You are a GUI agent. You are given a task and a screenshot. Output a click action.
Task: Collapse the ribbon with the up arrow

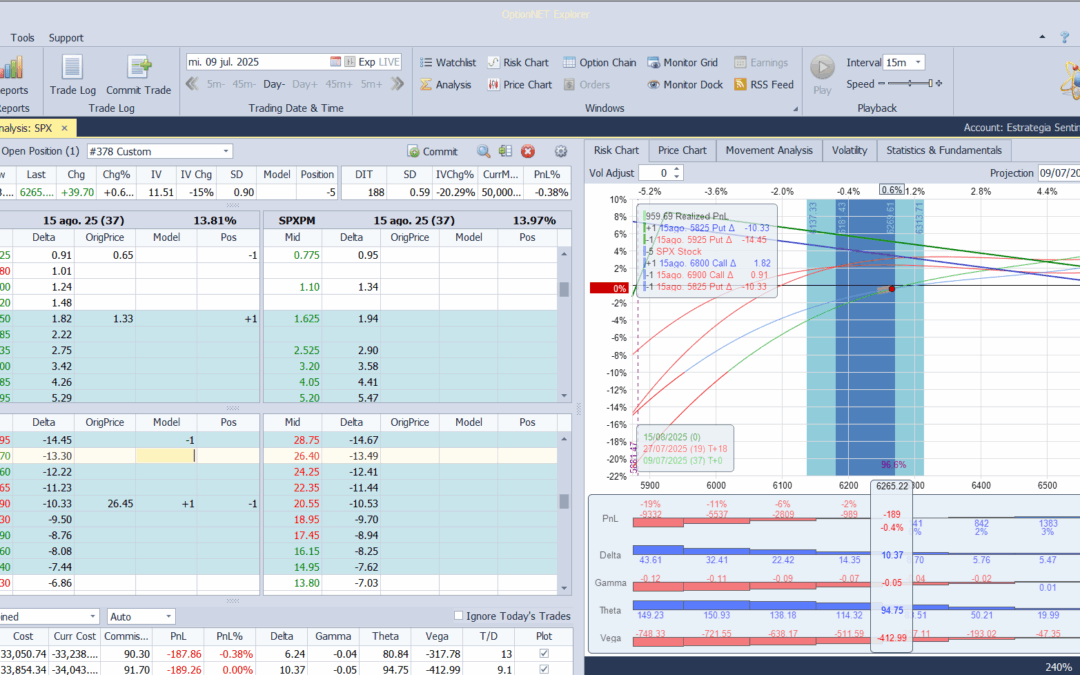tap(1042, 37)
